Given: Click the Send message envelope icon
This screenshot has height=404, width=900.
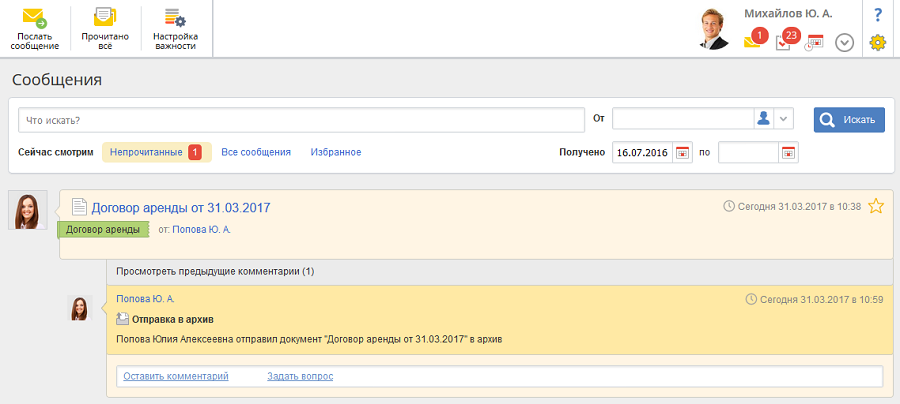Looking at the screenshot, I should [x=35, y=18].
